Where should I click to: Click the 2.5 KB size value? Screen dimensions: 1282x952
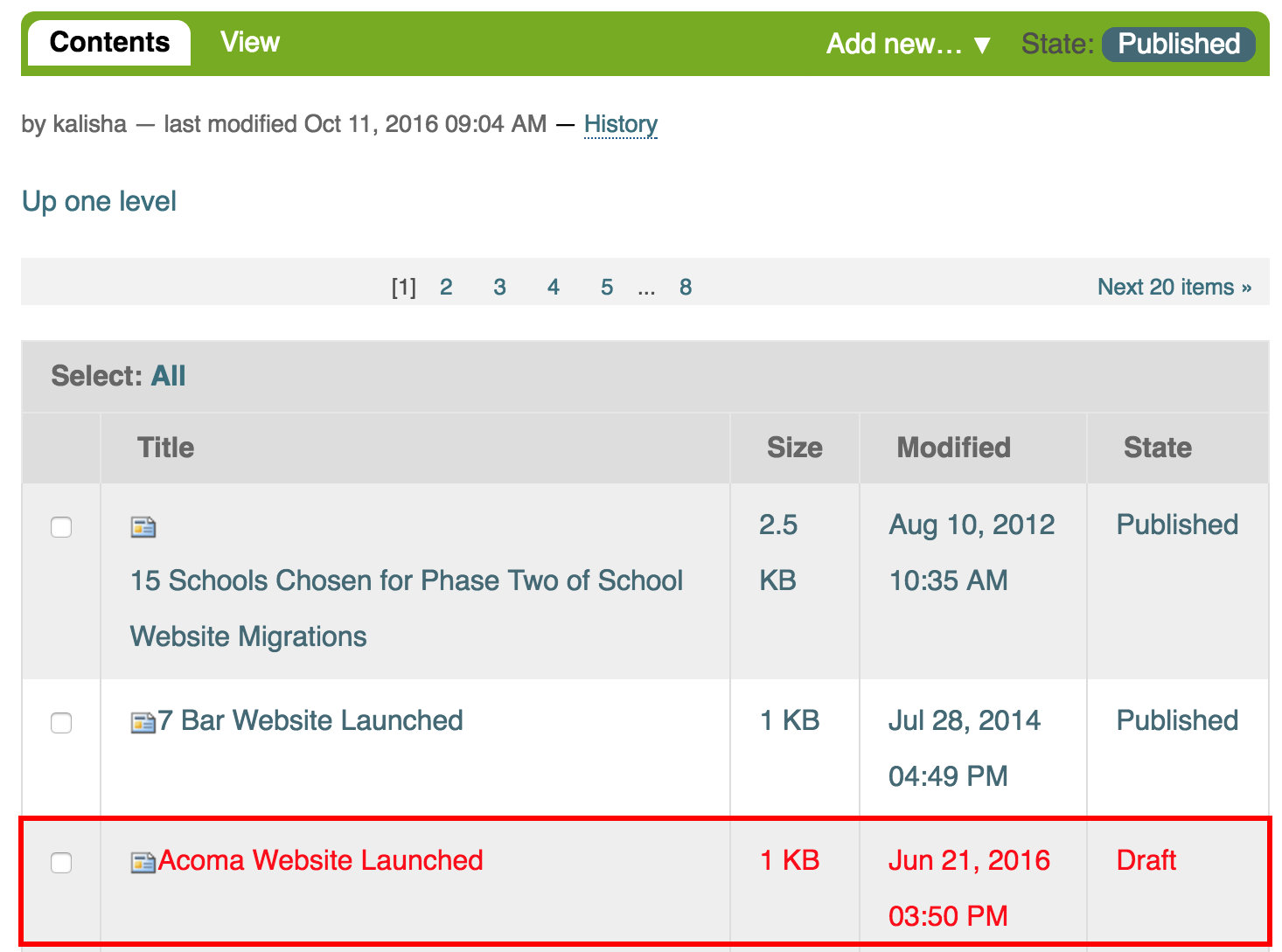(778, 552)
